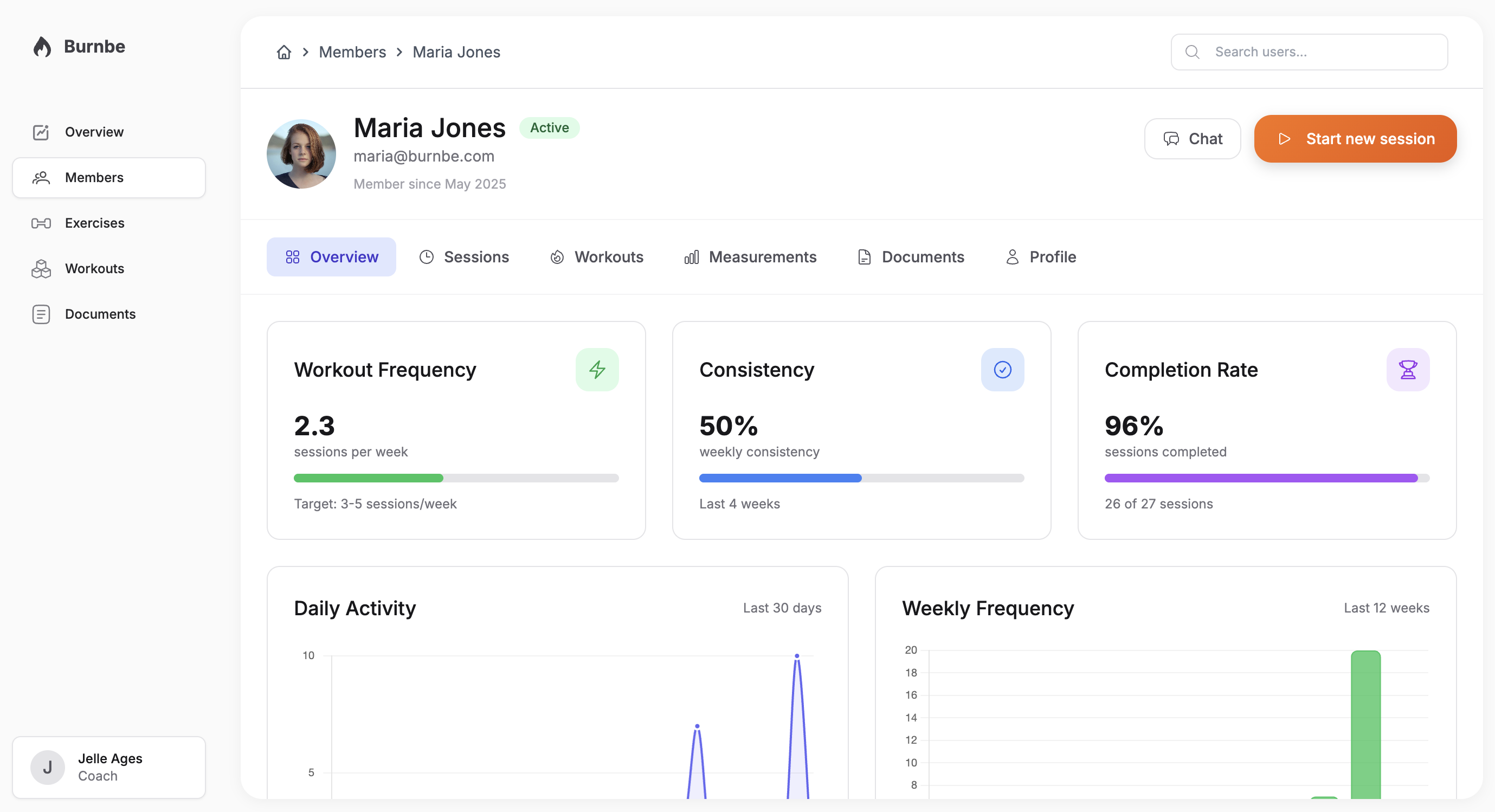Click the Exercises dumbbell icon
The width and height of the screenshot is (1495, 812).
[x=41, y=223]
